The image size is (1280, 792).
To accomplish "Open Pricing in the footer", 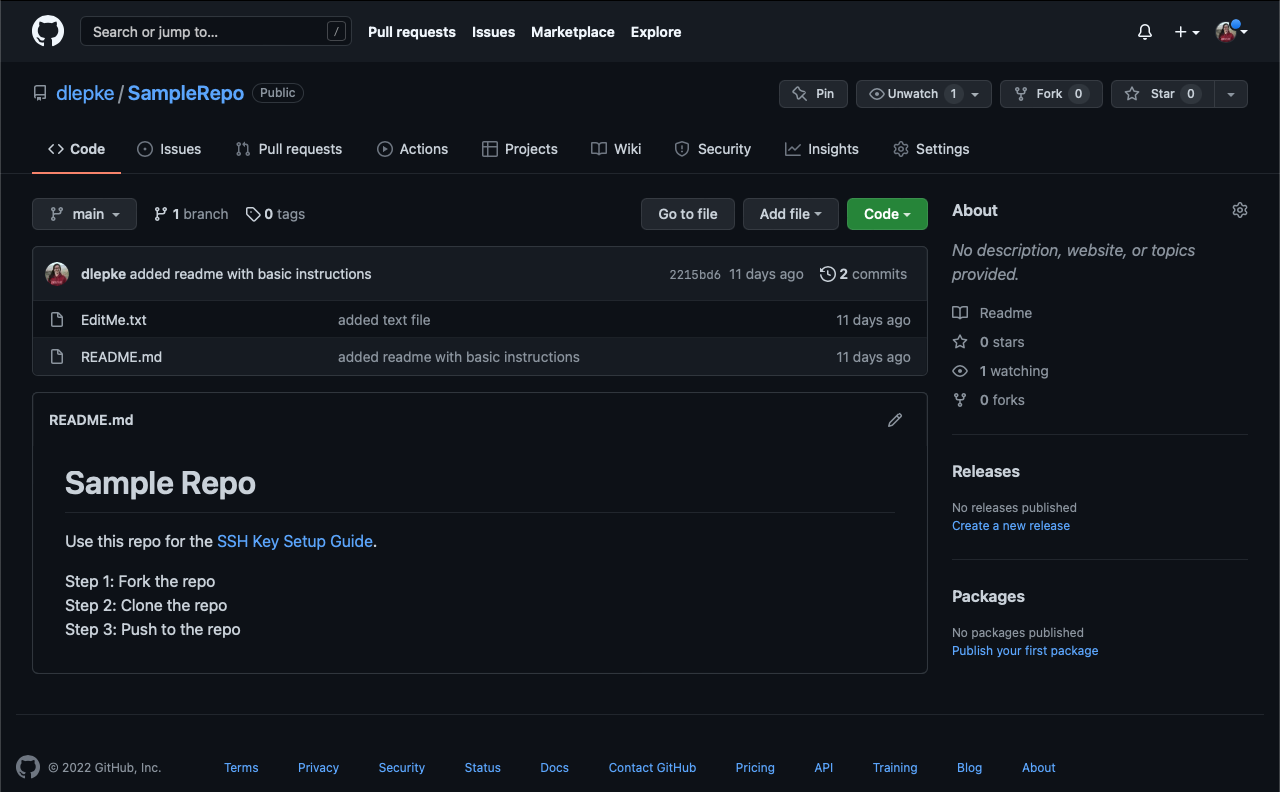I will [755, 768].
